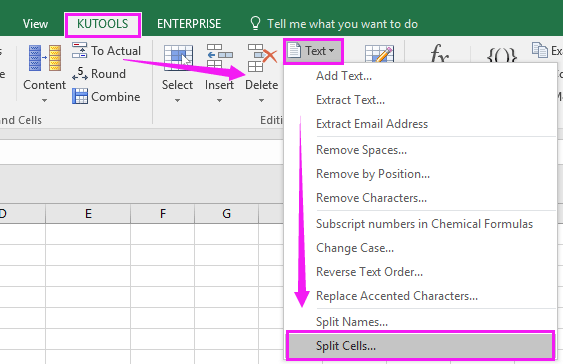Click the Delete tools icon
Image resolution: width=563 pixels, height=364 pixels.
tap(262, 57)
